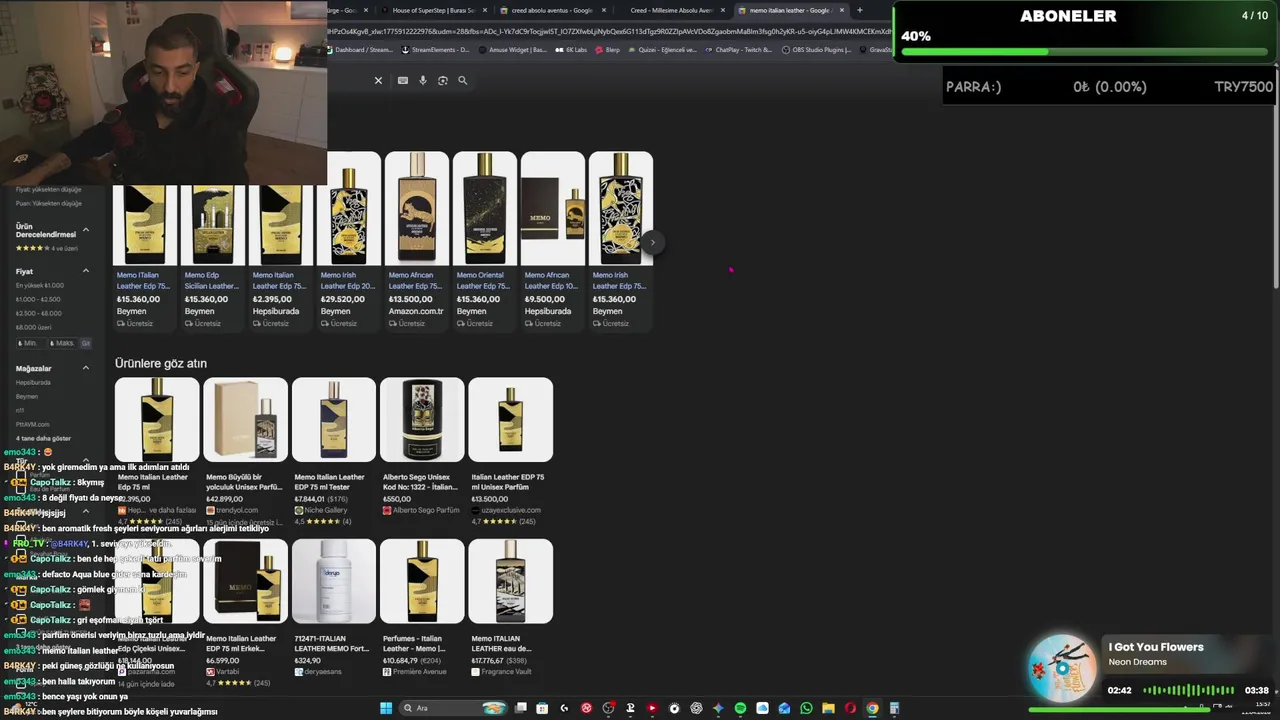Select the 'memo italian leather' tab
1280x720 pixels.
(x=790, y=10)
